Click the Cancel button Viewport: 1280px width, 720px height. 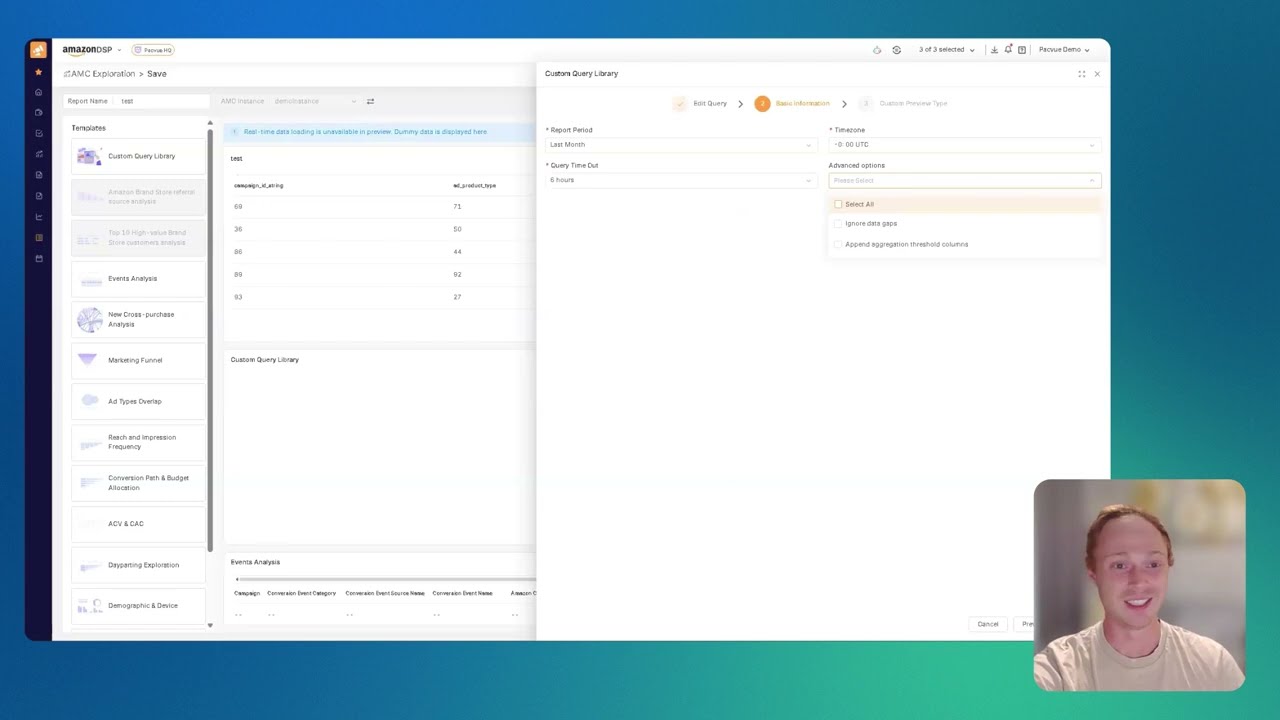988,624
